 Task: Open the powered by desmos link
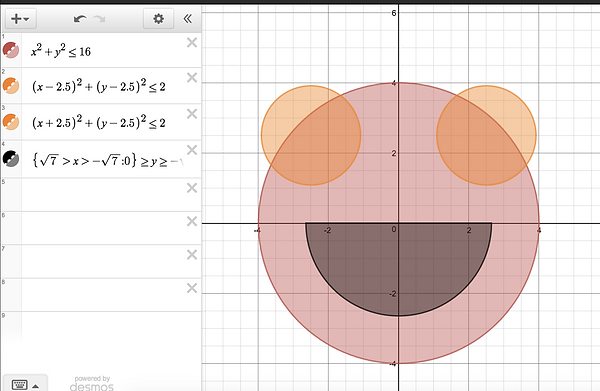click(92, 383)
